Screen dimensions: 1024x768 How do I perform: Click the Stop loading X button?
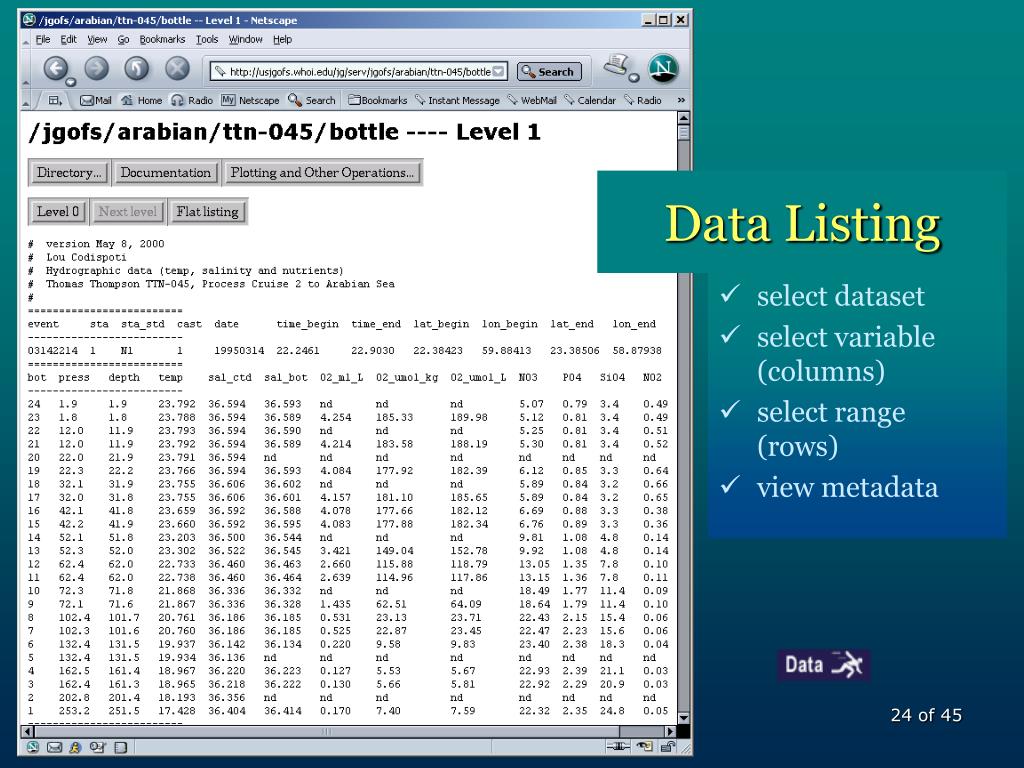177,68
